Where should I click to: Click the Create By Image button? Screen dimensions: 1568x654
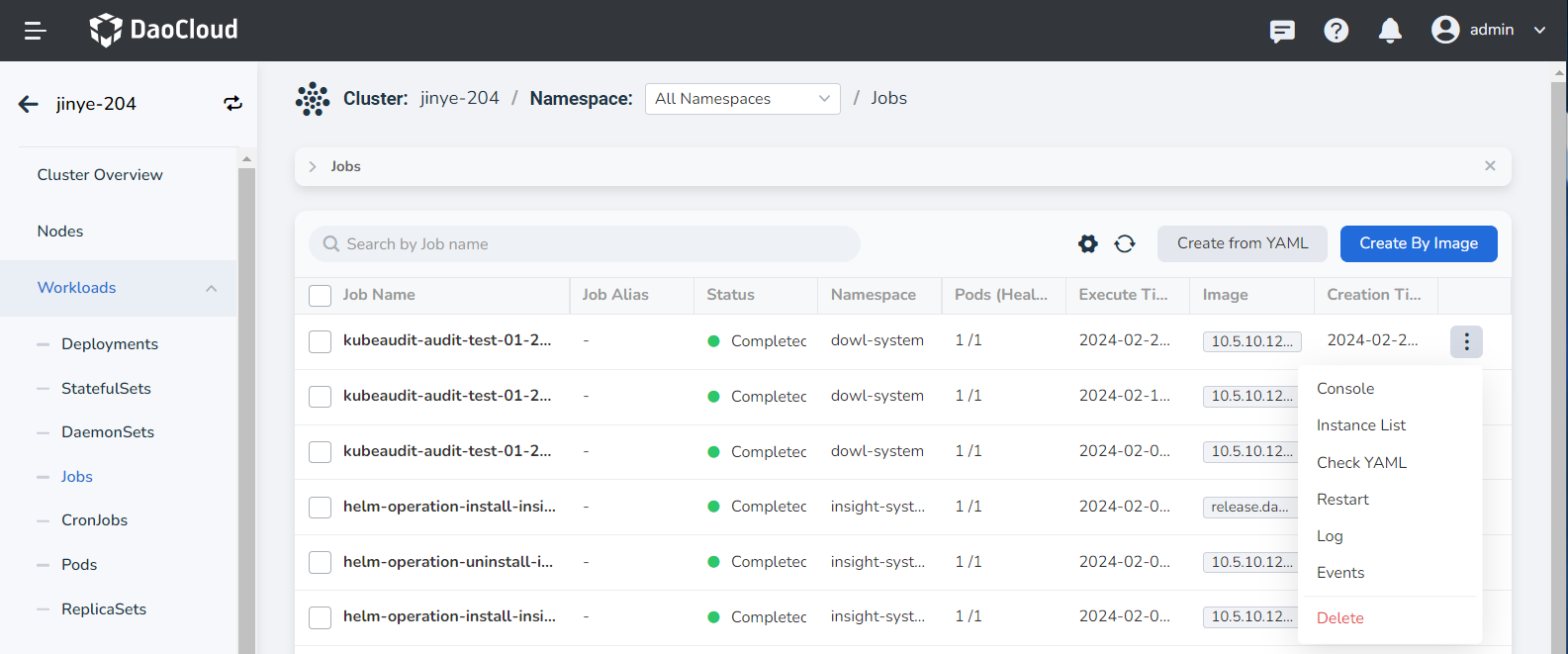point(1418,244)
